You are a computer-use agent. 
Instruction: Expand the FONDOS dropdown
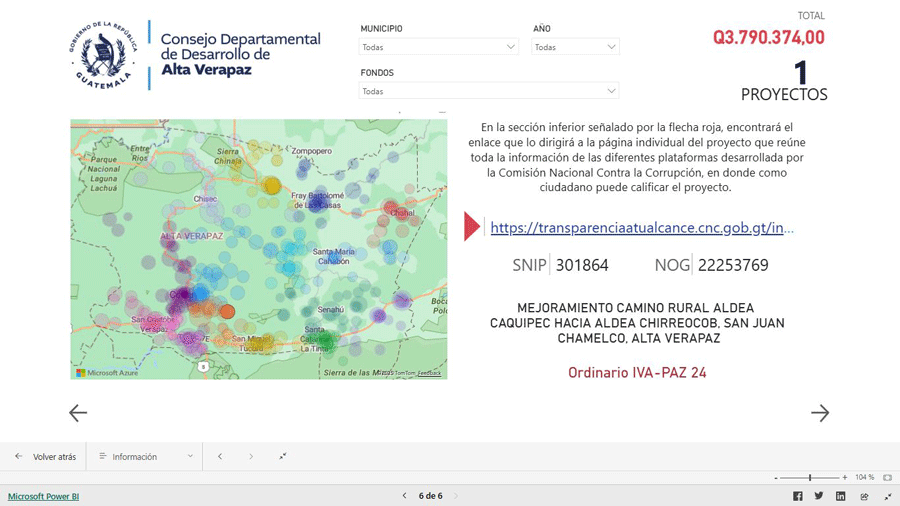(488, 91)
